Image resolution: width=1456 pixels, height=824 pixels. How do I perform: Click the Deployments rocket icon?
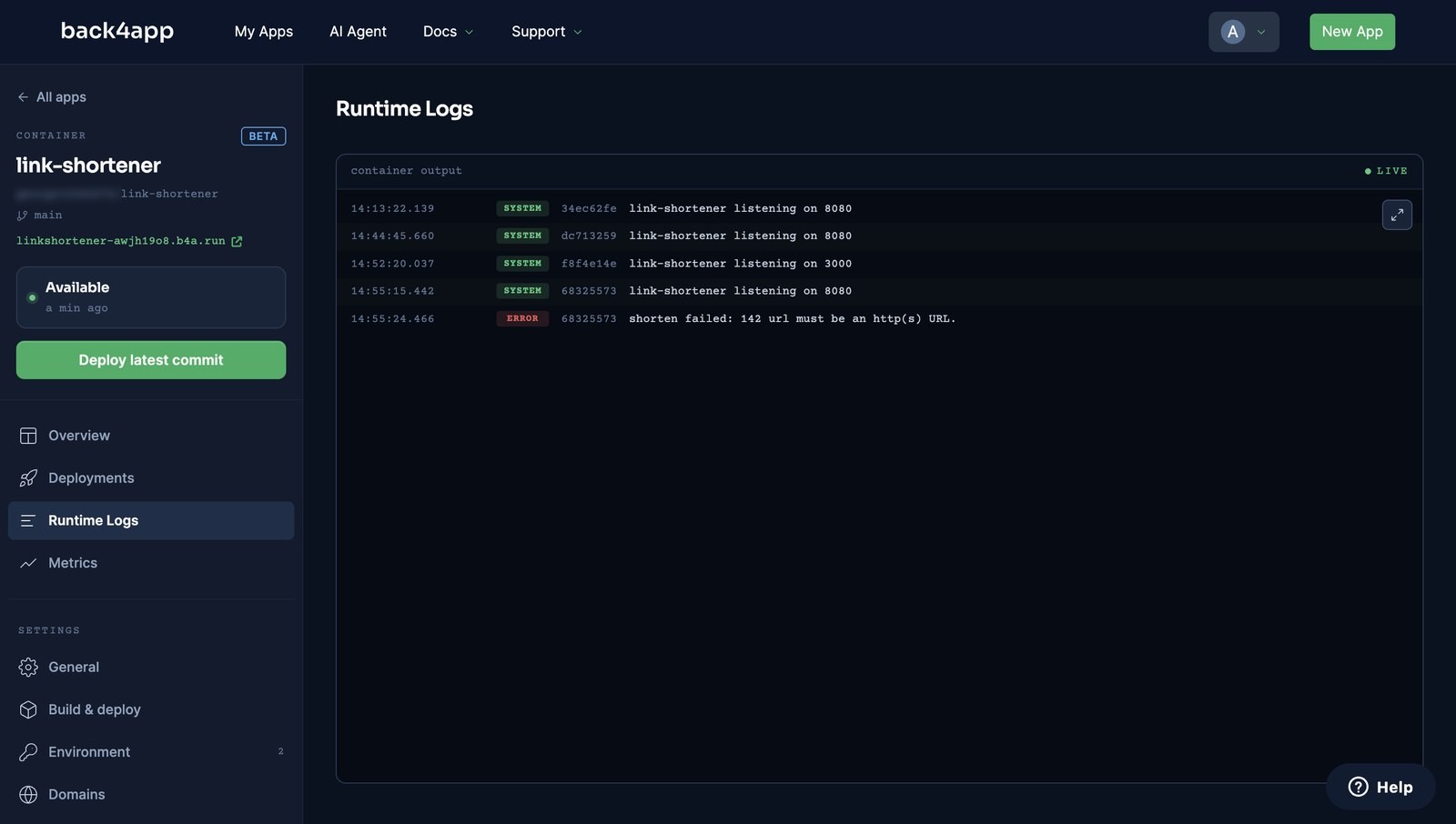pyautogui.click(x=28, y=478)
